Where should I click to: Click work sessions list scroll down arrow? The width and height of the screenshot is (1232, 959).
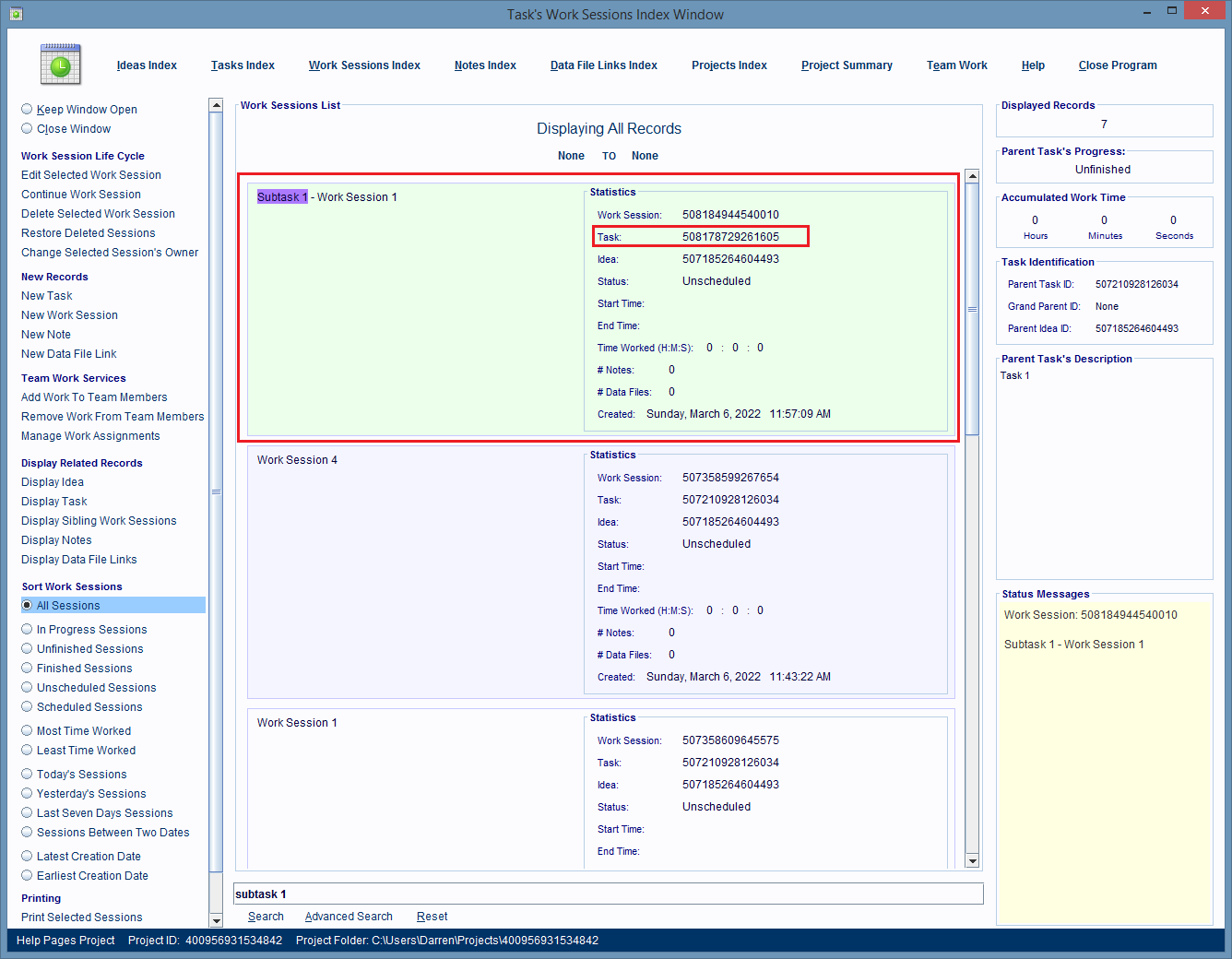972,860
